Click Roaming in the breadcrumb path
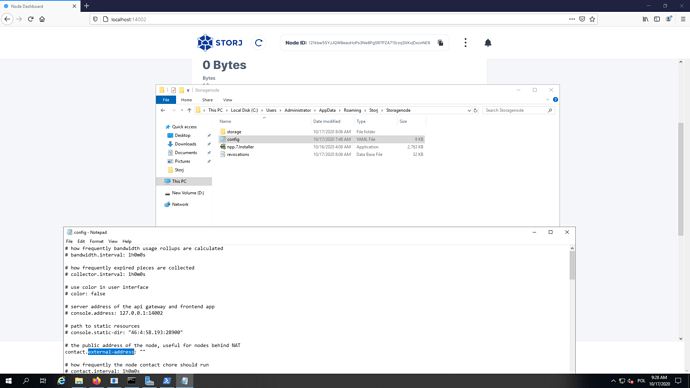This screenshot has height=388, width=690. tap(352, 110)
